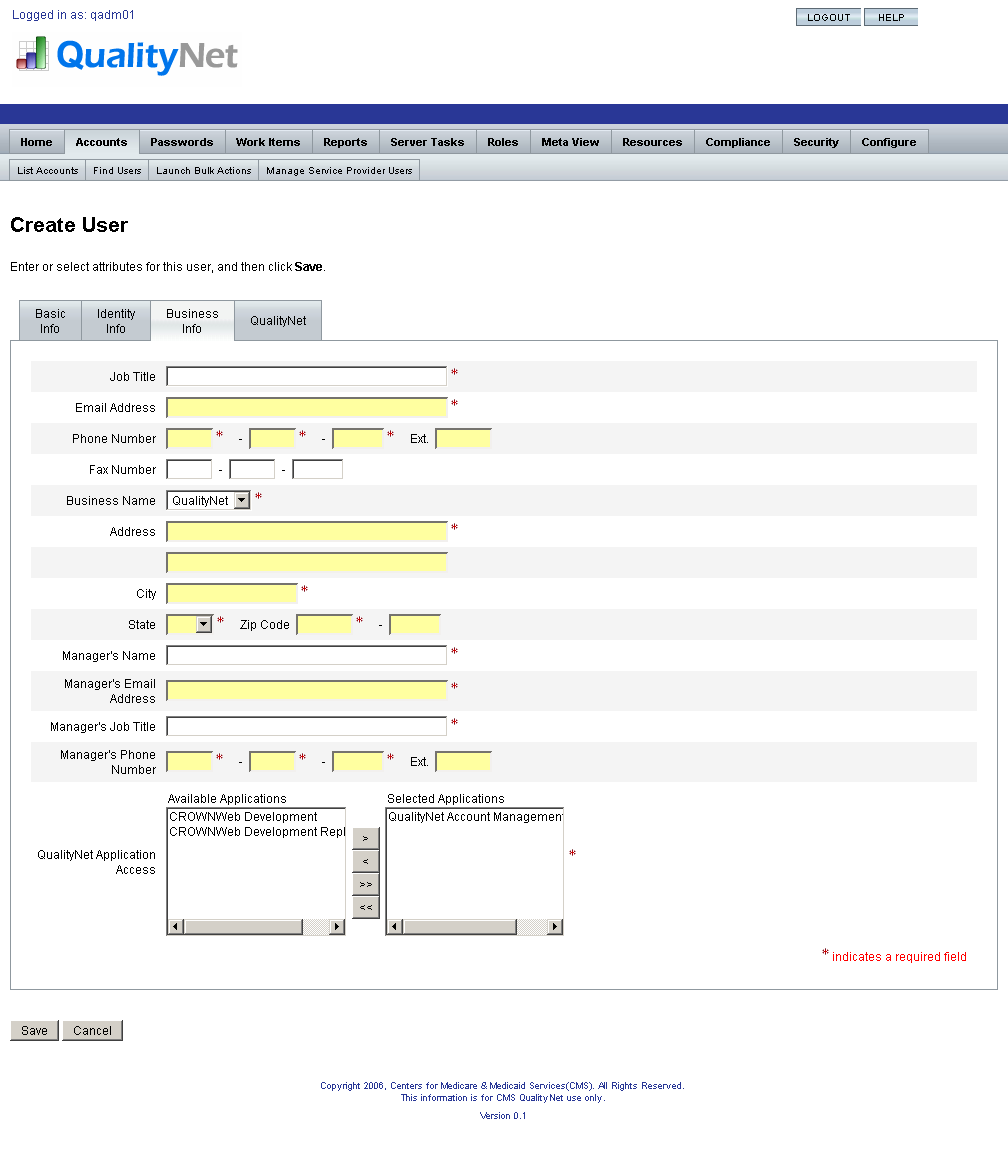Click right scroll arrow of Available Applications
The width and height of the screenshot is (1008, 1152).
click(x=336, y=926)
